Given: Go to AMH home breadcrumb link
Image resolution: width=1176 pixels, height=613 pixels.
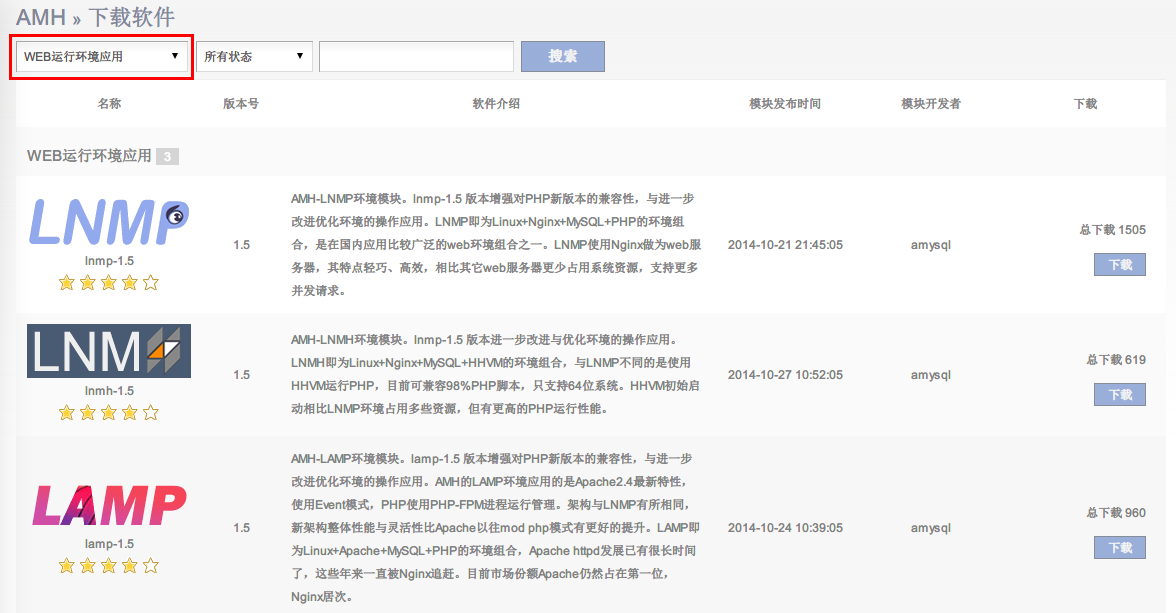Looking at the screenshot, I should pyautogui.click(x=40, y=17).
